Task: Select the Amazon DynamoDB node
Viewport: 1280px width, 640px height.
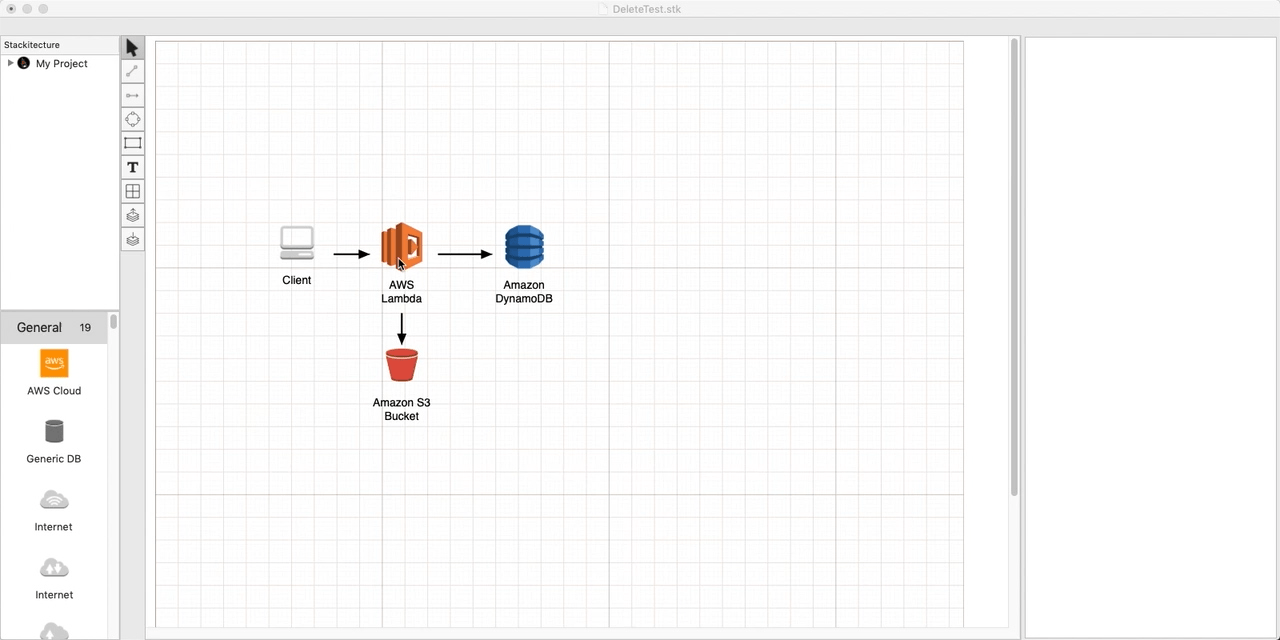Action: tap(524, 247)
